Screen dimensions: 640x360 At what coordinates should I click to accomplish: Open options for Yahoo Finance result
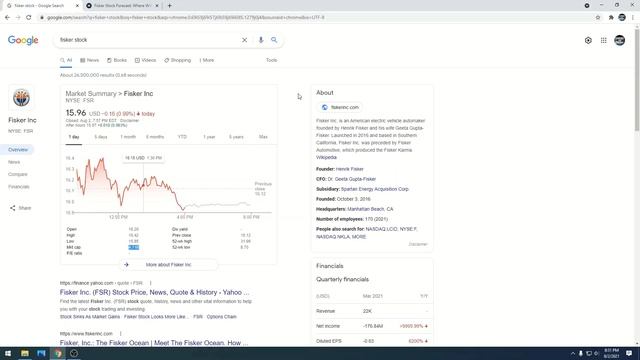click(150, 283)
